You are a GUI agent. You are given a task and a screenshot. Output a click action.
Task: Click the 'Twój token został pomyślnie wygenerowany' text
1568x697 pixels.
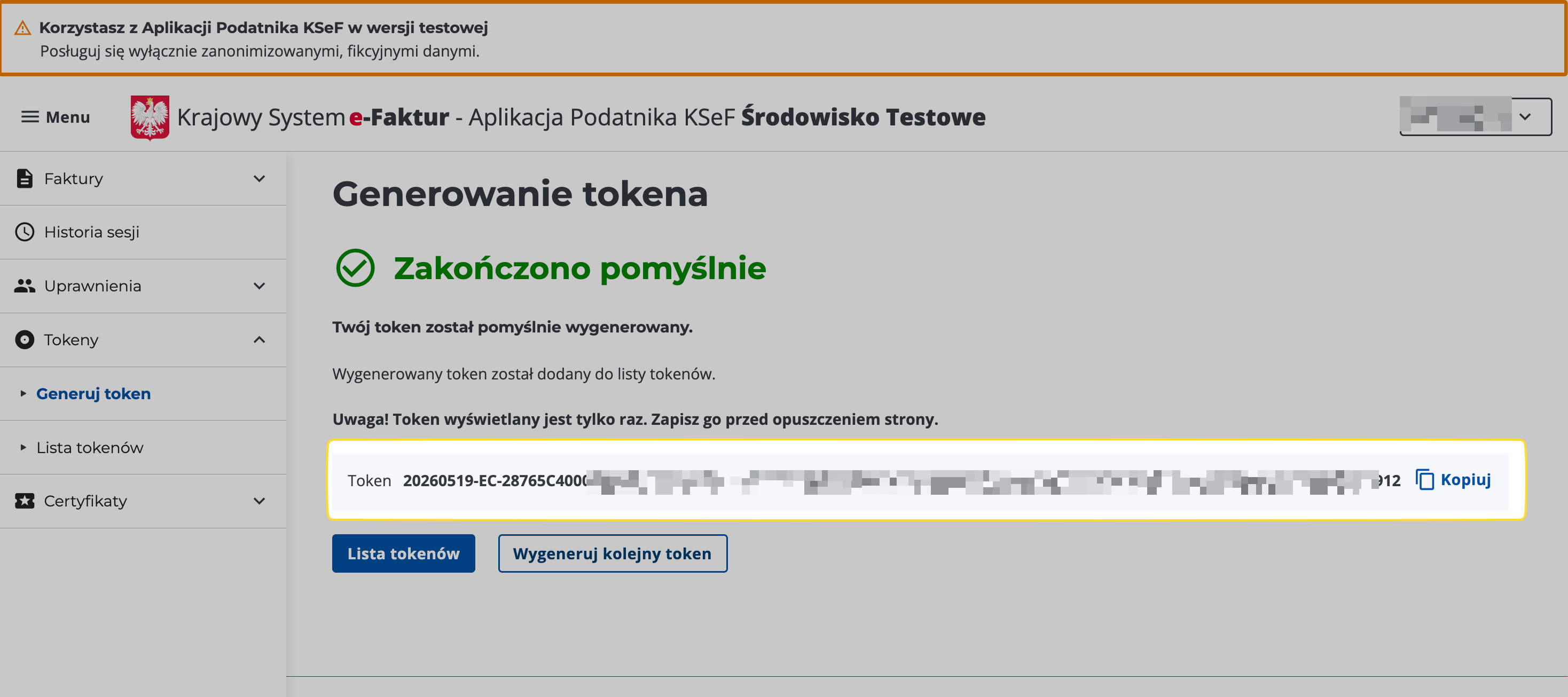(512, 327)
